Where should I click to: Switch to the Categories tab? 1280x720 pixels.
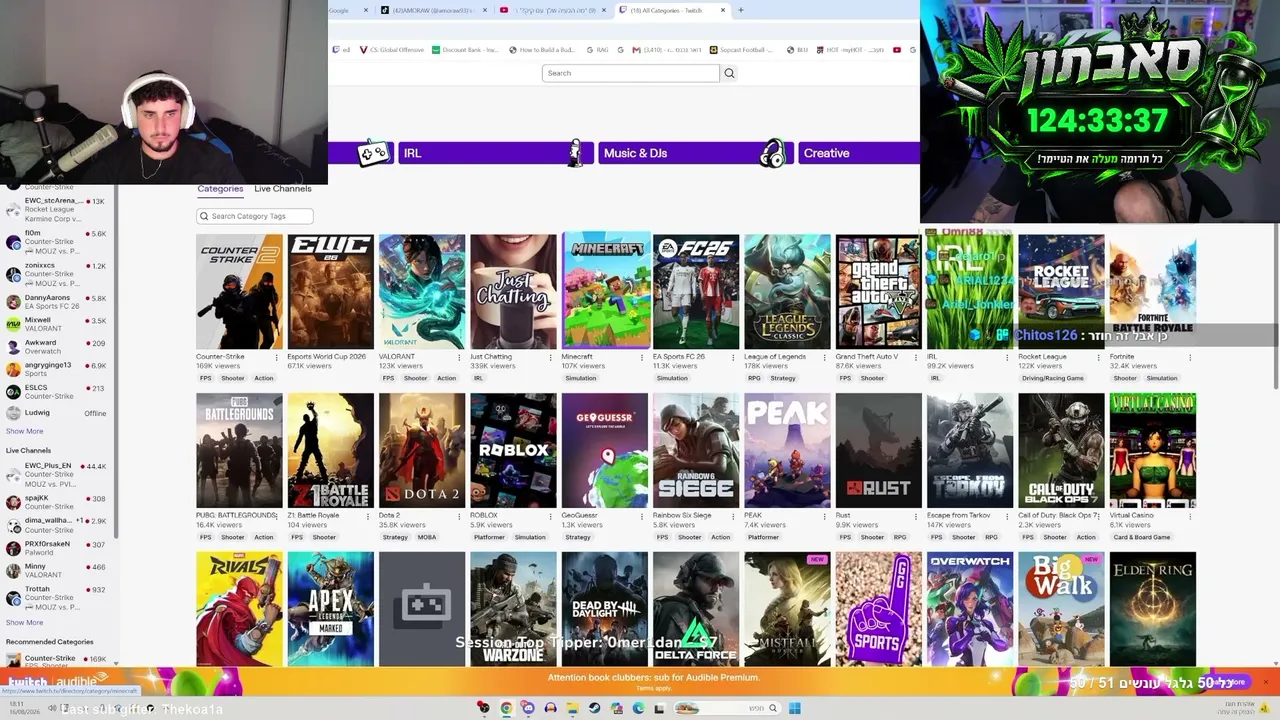coord(220,189)
